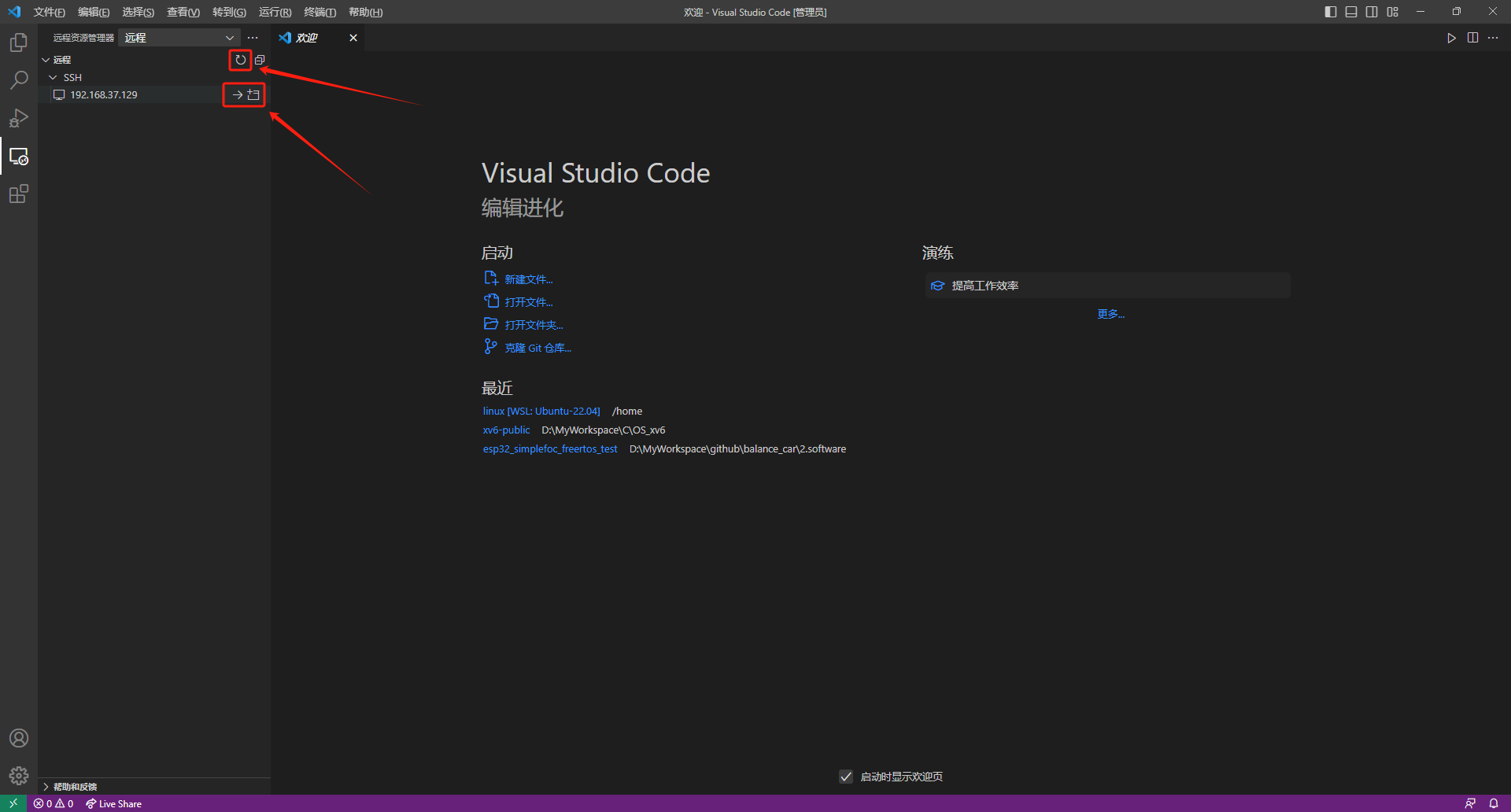Open notifications bell in status bar

tap(1494, 803)
